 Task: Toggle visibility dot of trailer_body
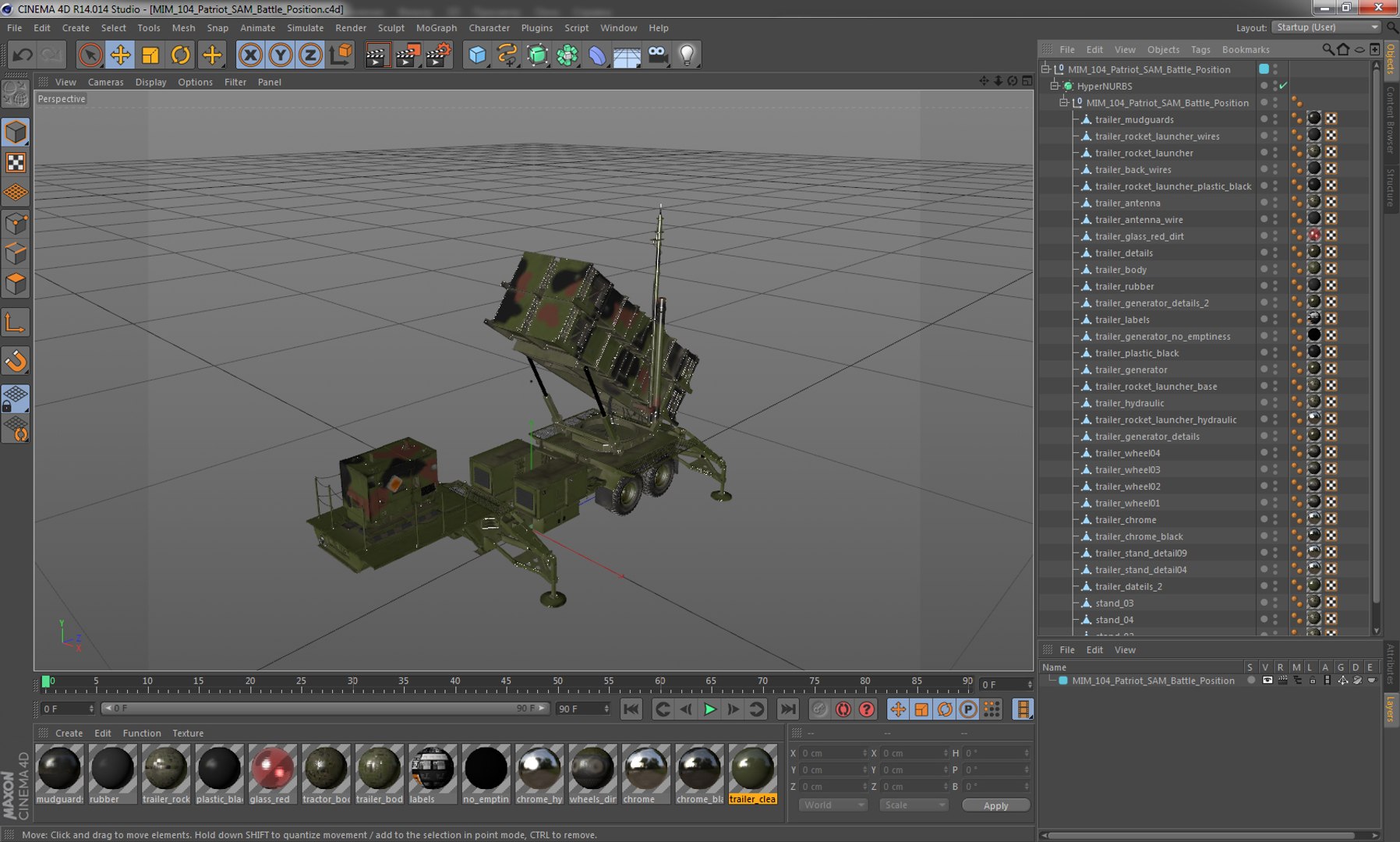pyautogui.click(x=1264, y=269)
